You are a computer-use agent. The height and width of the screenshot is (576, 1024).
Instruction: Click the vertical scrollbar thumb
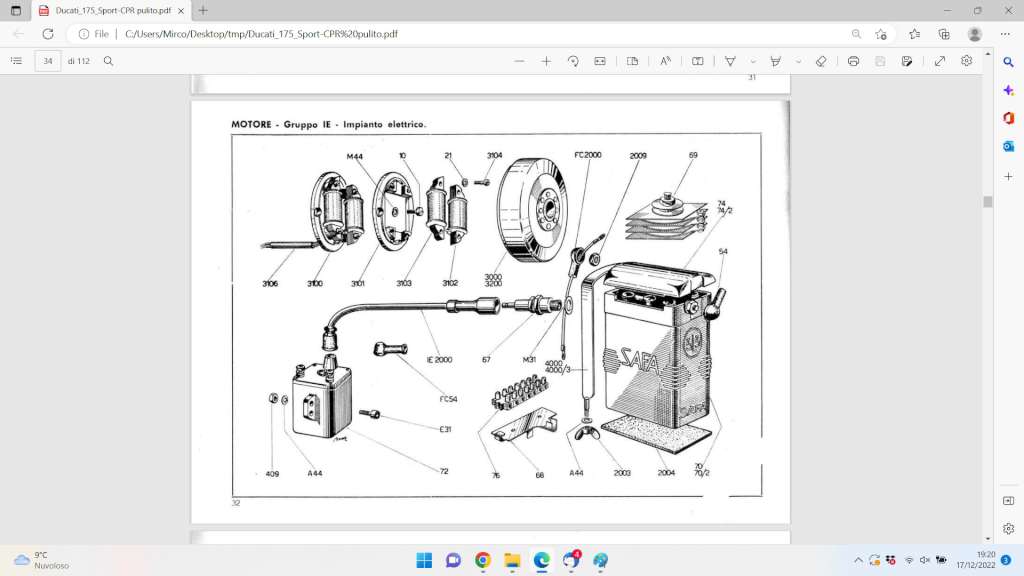[x=987, y=202]
